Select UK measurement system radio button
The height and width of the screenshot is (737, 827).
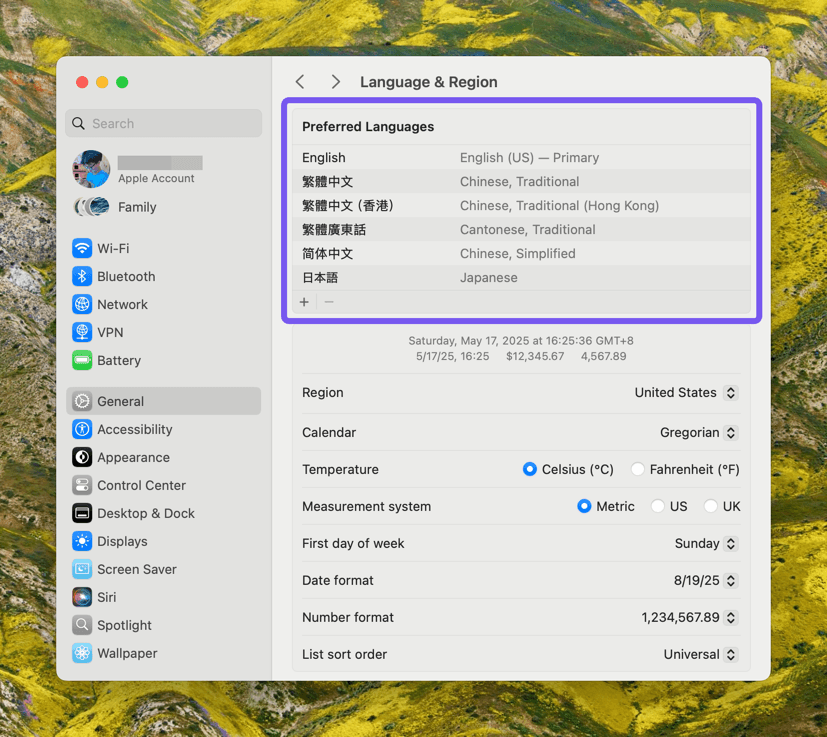pos(711,506)
